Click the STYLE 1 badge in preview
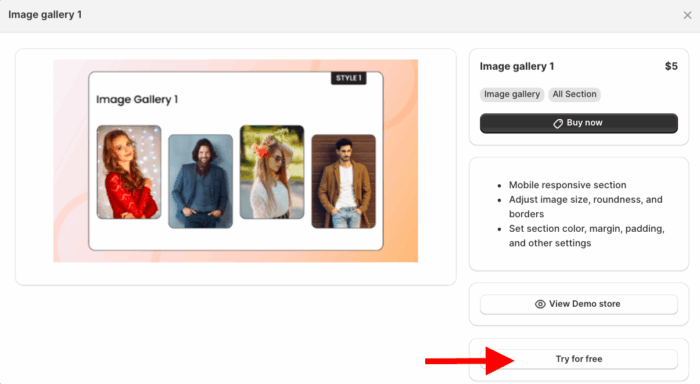 (x=349, y=78)
